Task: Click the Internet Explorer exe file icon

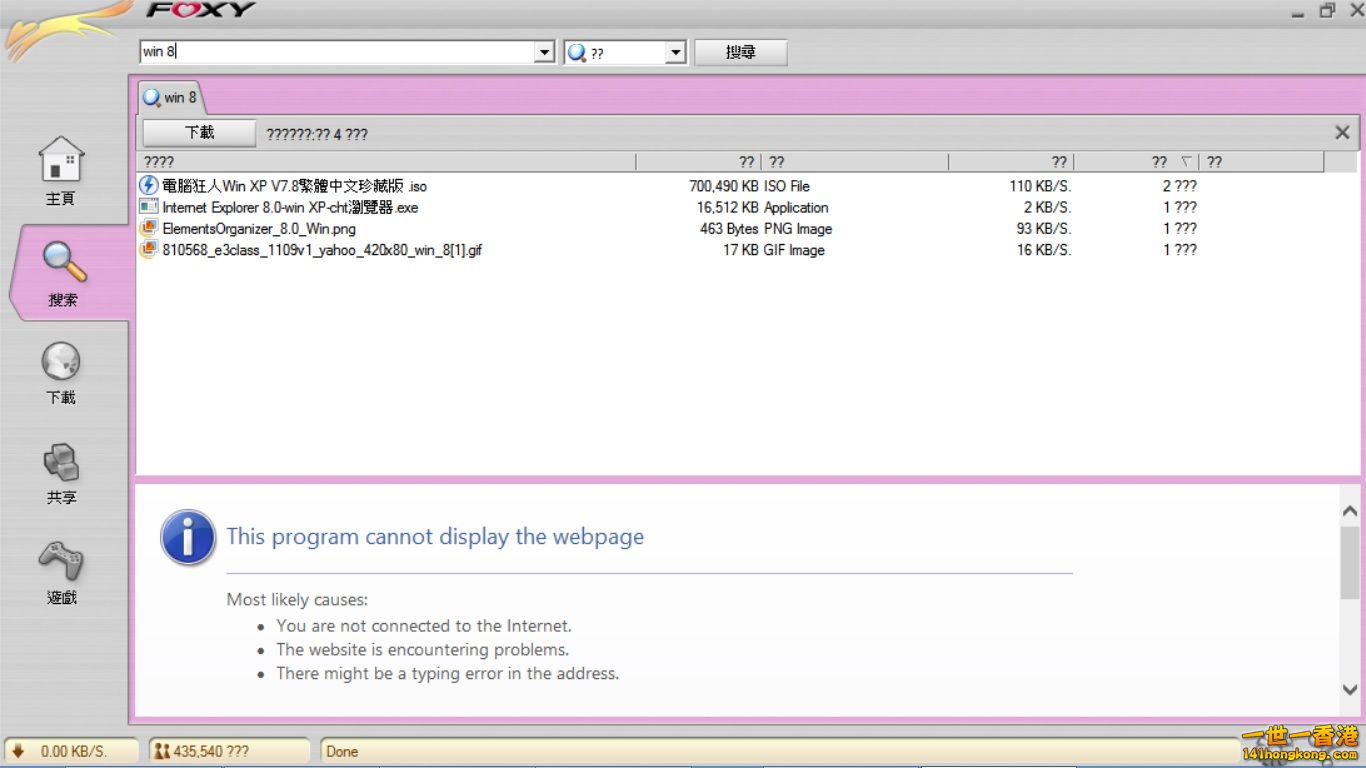Action: 148,207
